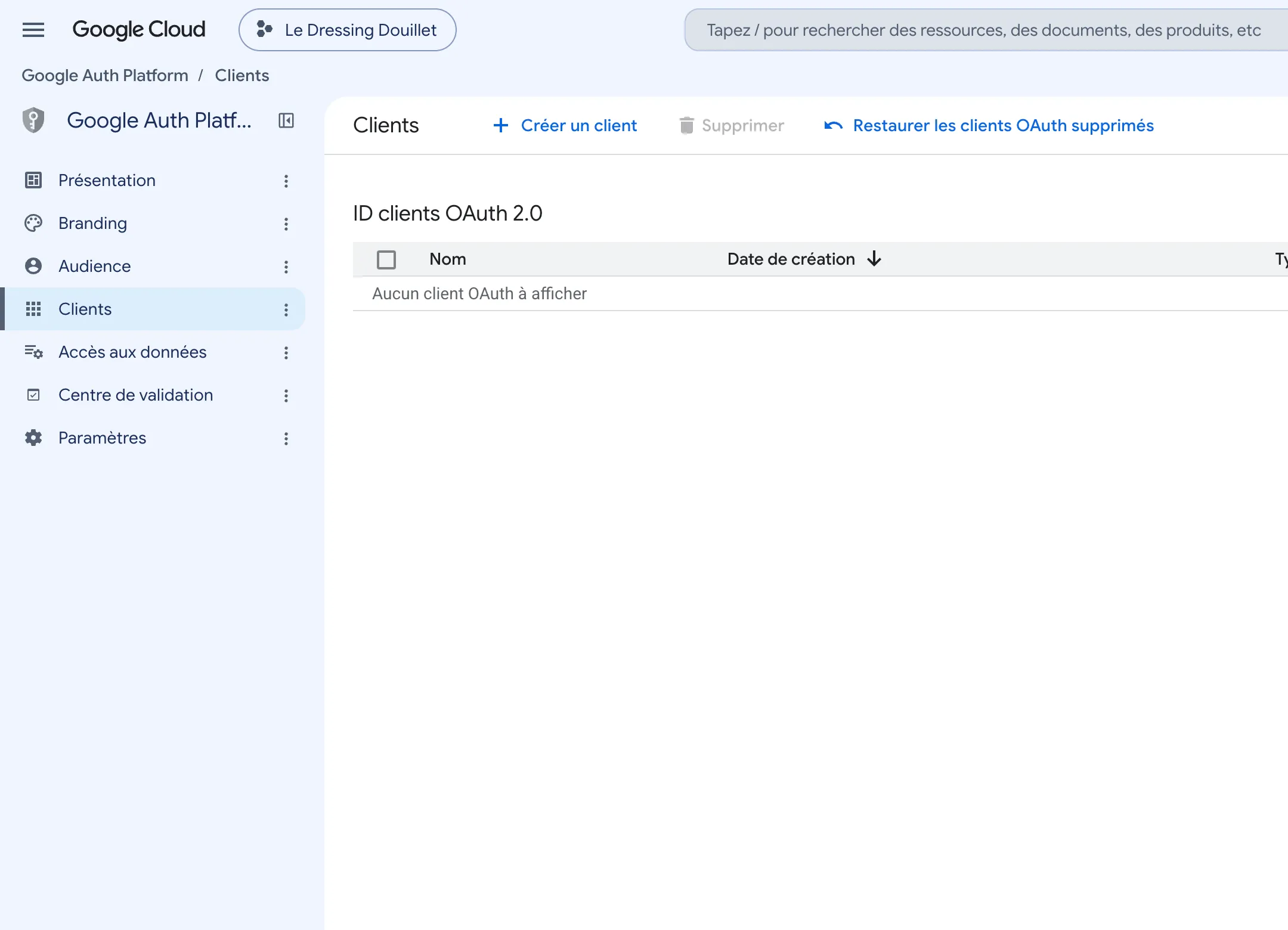Open more options for Clients
The height and width of the screenshot is (930, 1288).
coord(286,310)
